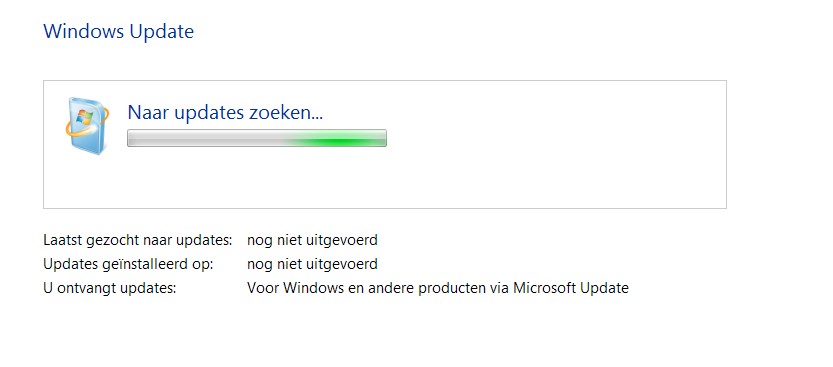
Task: Select the 'Updates geïnstalleerd op:' label
Action: click(128, 264)
